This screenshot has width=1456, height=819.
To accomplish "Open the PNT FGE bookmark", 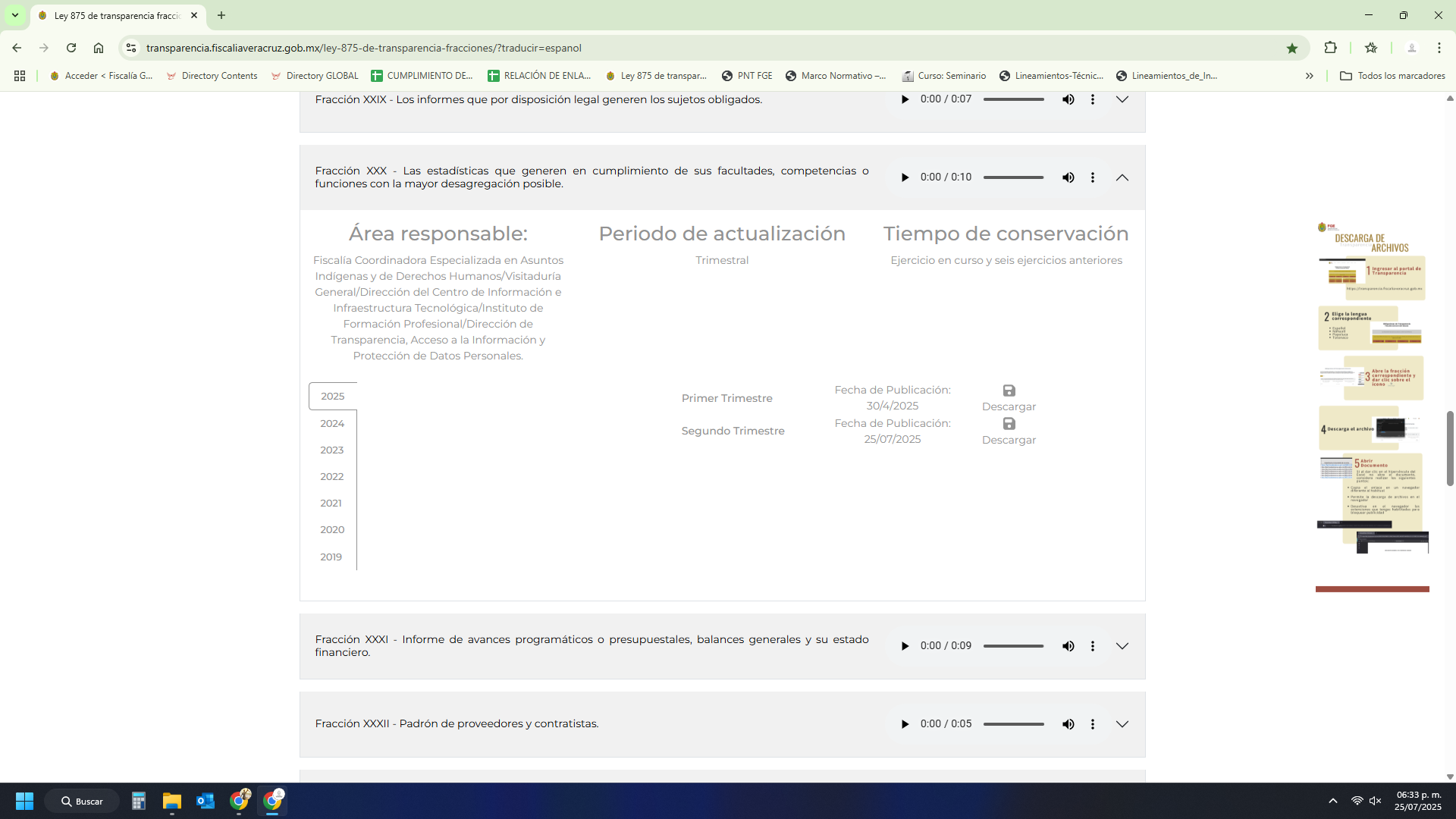I will click(747, 76).
